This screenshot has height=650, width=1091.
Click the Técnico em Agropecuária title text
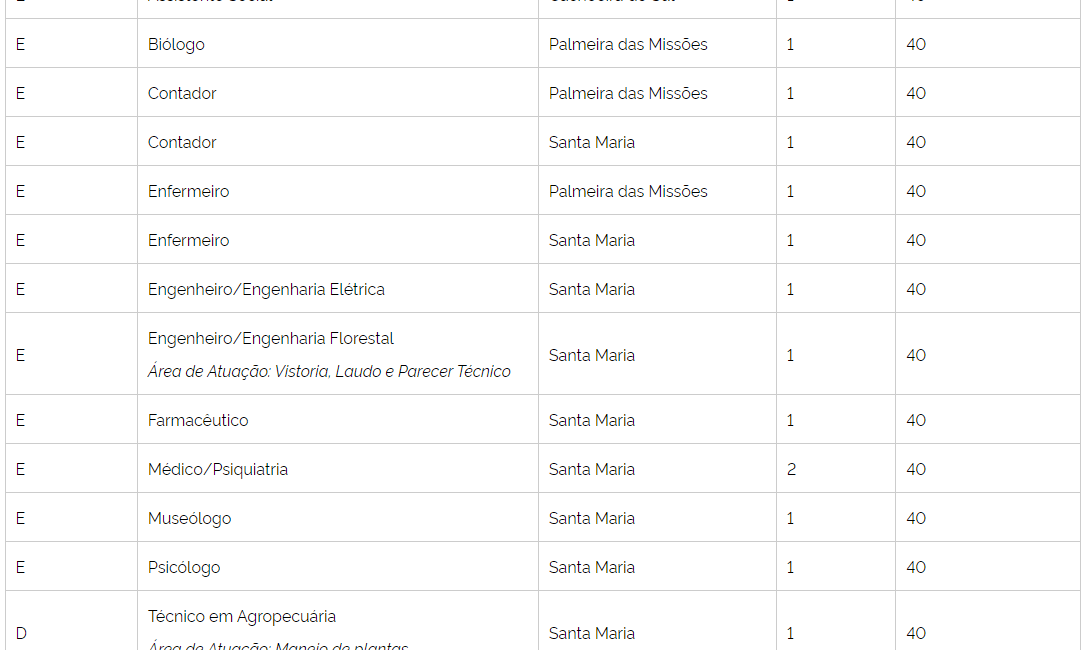242,616
